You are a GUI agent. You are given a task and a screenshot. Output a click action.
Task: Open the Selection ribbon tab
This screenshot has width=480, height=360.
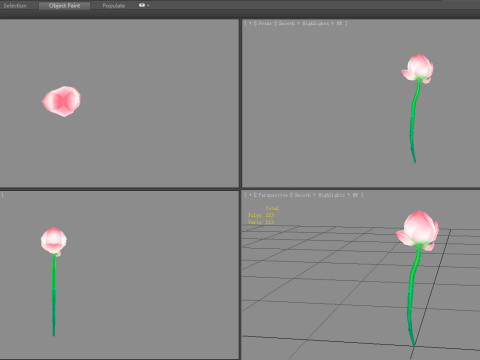(x=15, y=6)
